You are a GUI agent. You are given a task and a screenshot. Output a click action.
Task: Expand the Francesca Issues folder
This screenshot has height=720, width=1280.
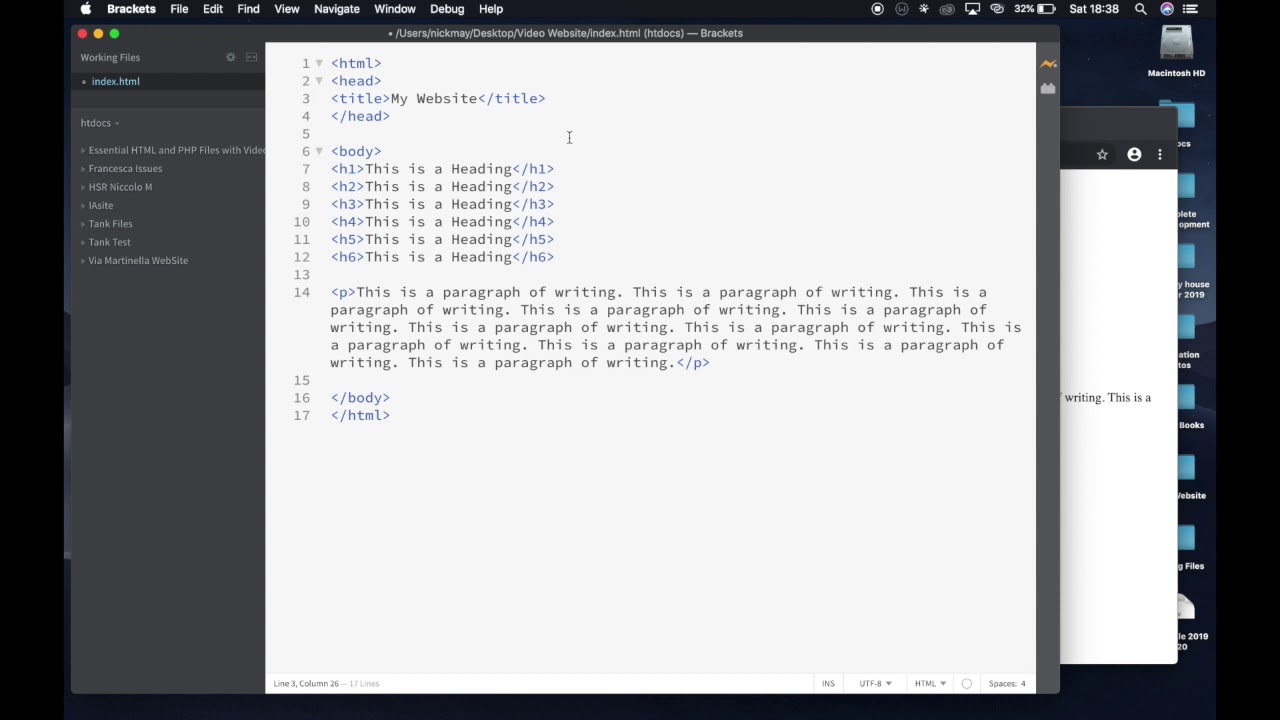click(x=121, y=169)
